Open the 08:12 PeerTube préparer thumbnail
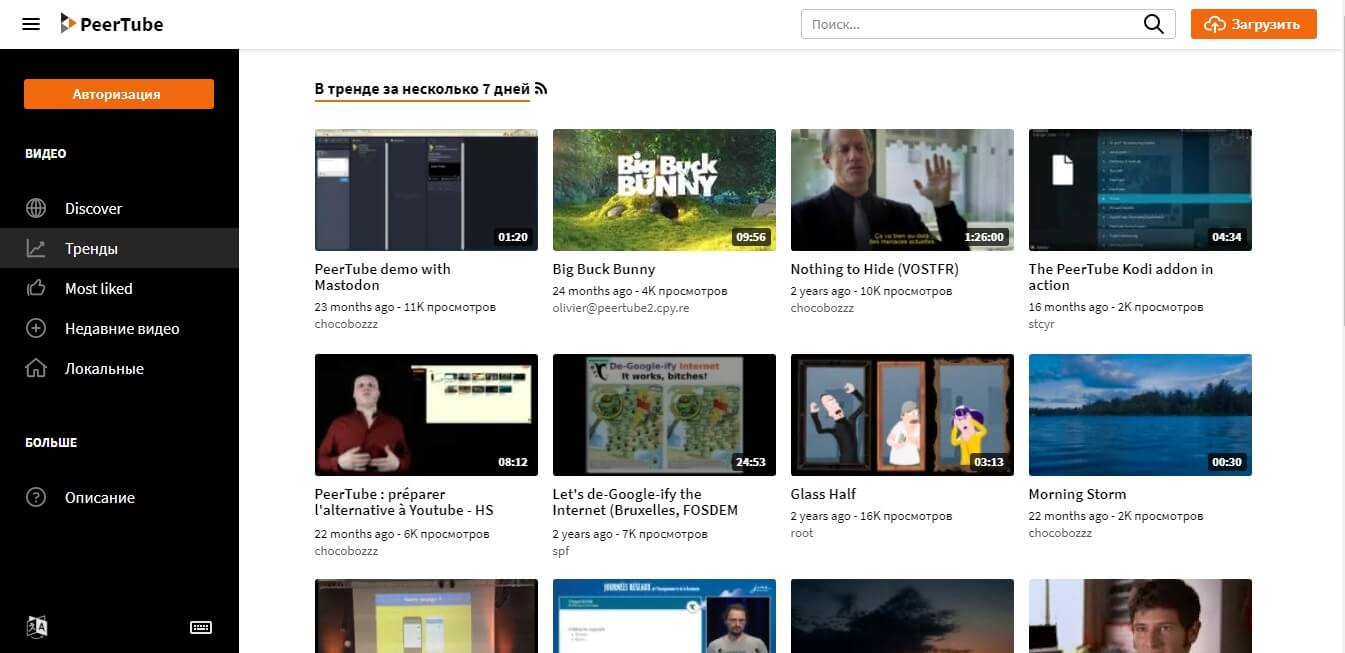Image resolution: width=1345 pixels, height=653 pixels. click(x=426, y=415)
